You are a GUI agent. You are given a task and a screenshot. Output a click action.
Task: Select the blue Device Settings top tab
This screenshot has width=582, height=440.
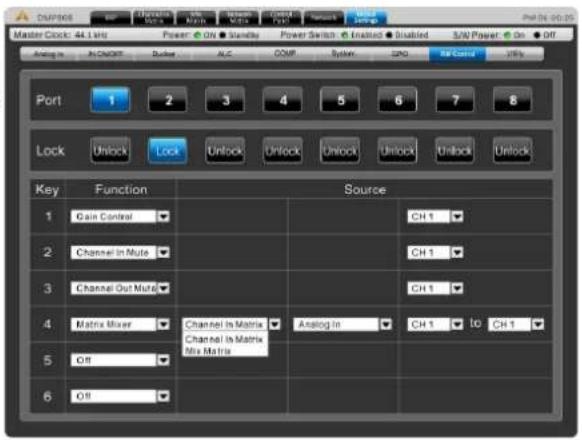click(366, 17)
